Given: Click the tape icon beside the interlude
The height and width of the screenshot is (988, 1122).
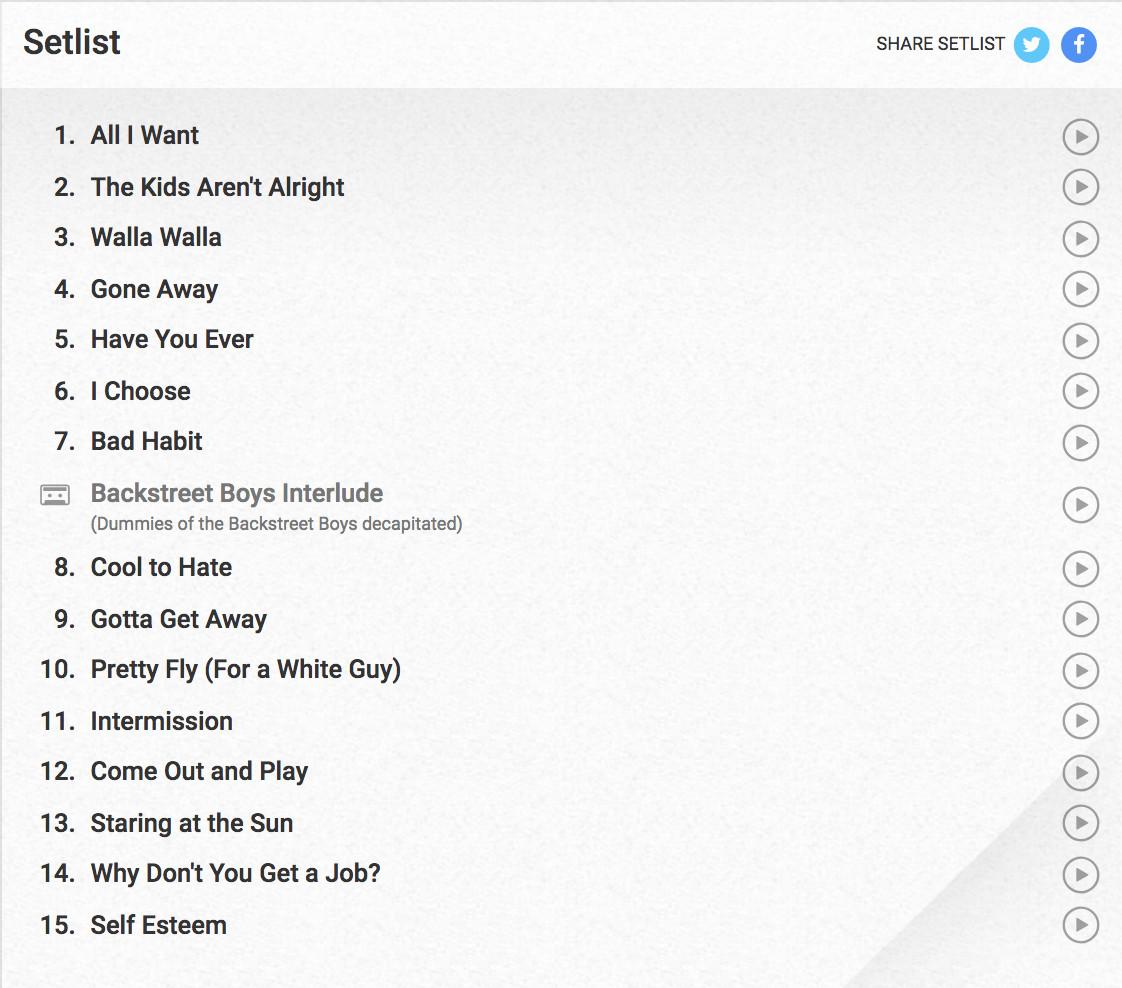Looking at the screenshot, I should click(x=55, y=494).
